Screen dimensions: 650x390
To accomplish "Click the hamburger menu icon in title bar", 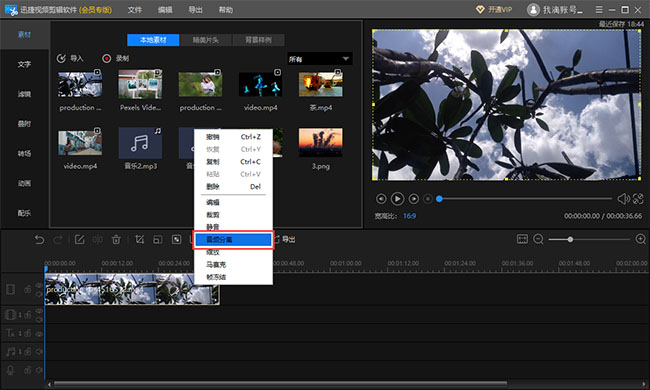I will click(599, 10).
